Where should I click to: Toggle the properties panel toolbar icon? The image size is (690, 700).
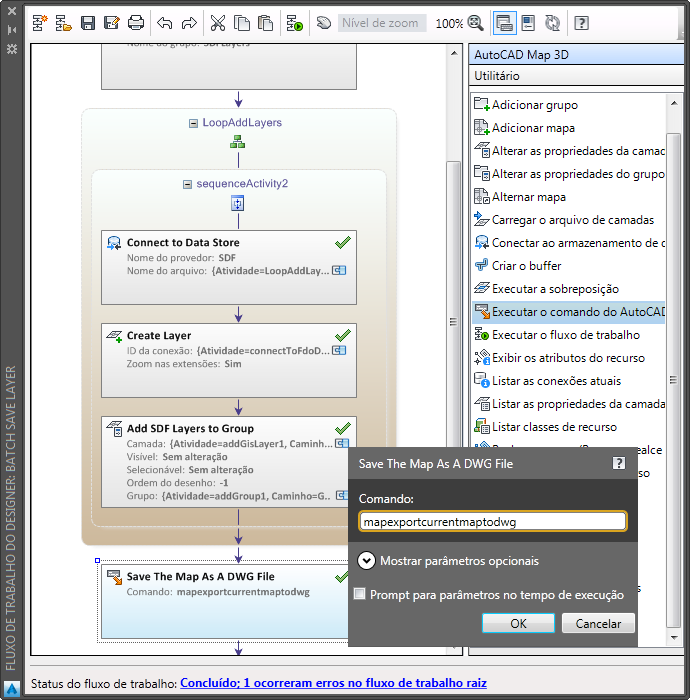click(528, 23)
